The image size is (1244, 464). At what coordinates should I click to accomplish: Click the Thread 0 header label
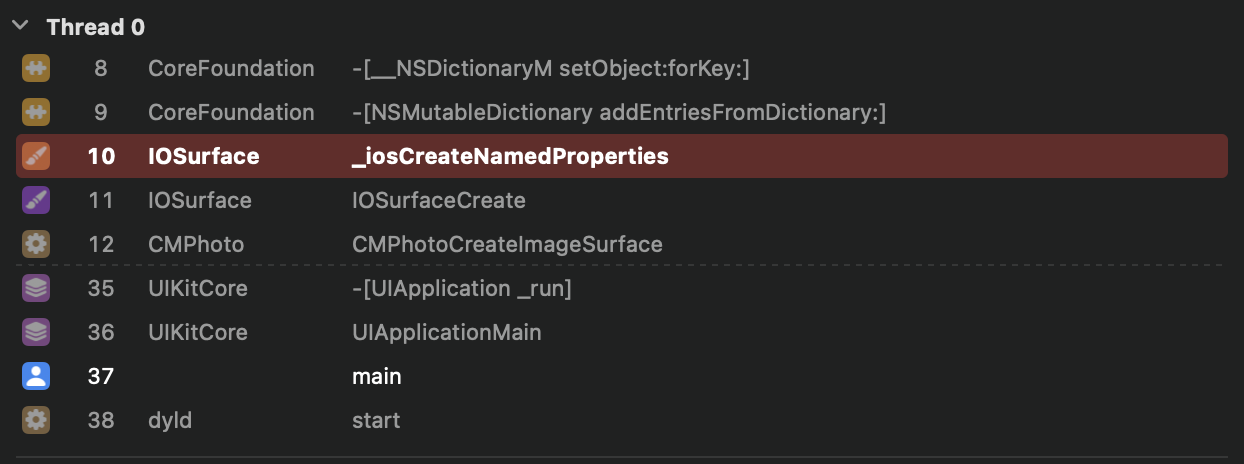(96, 27)
